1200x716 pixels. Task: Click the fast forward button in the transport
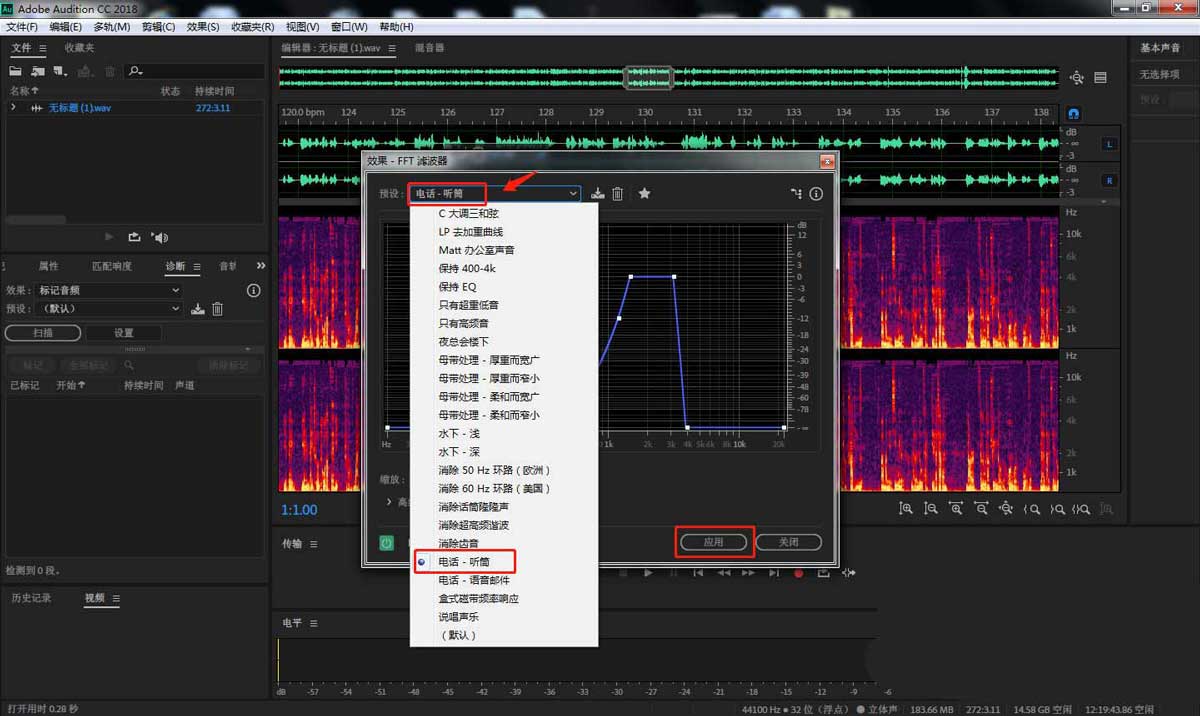(749, 573)
